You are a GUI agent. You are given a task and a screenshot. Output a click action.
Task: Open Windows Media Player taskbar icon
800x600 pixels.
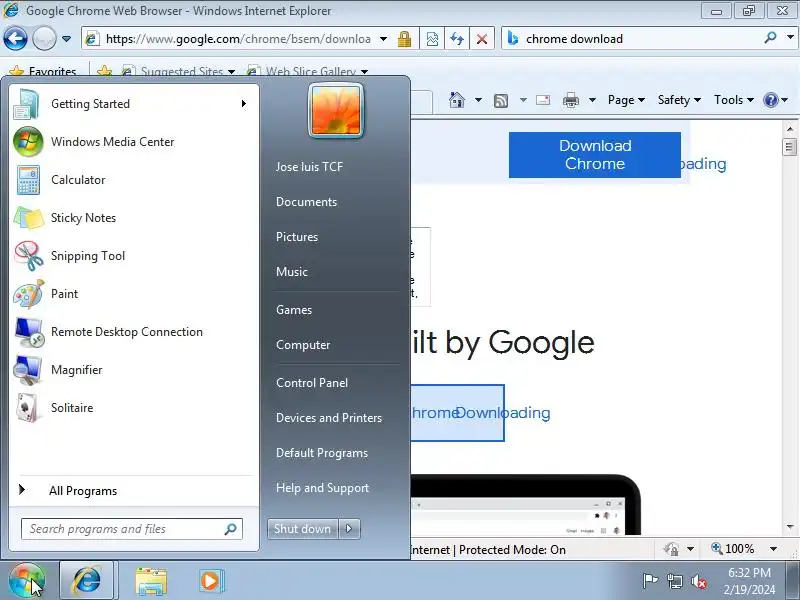click(x=210, y=581)
